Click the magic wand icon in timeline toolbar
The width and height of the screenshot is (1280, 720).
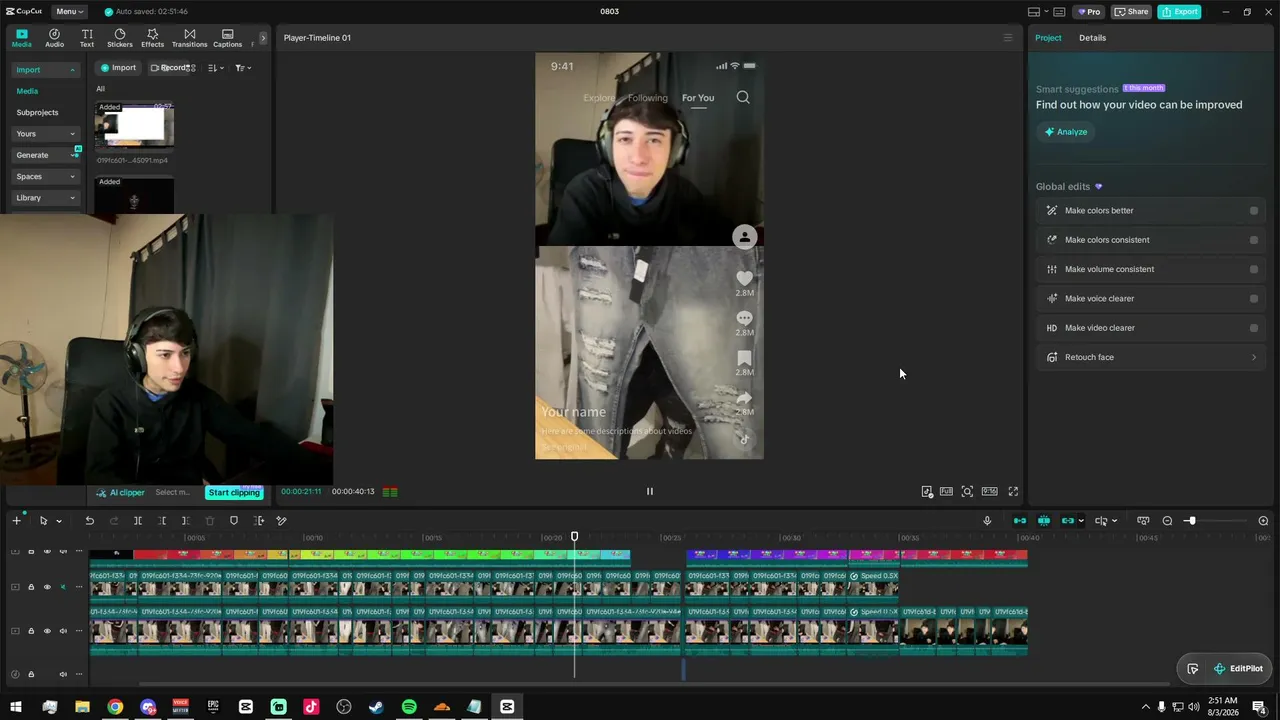tap(282, 521)
